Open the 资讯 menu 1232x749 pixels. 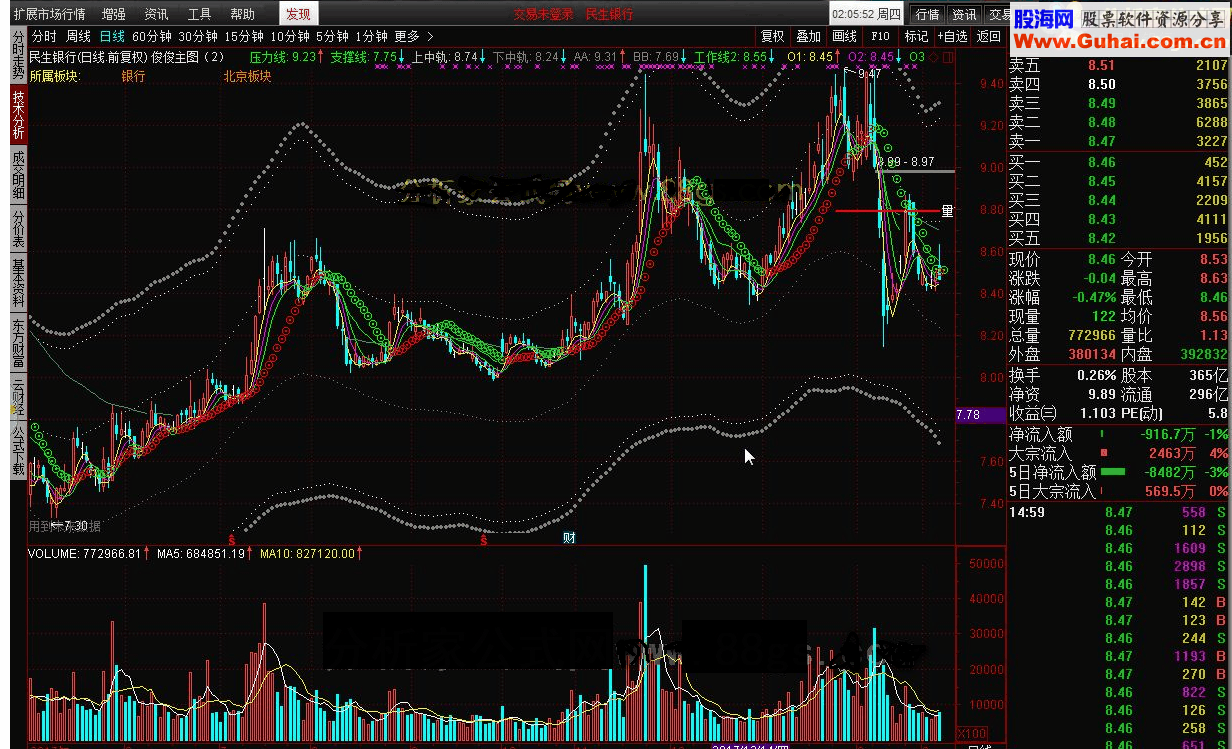tap(156, 14)
